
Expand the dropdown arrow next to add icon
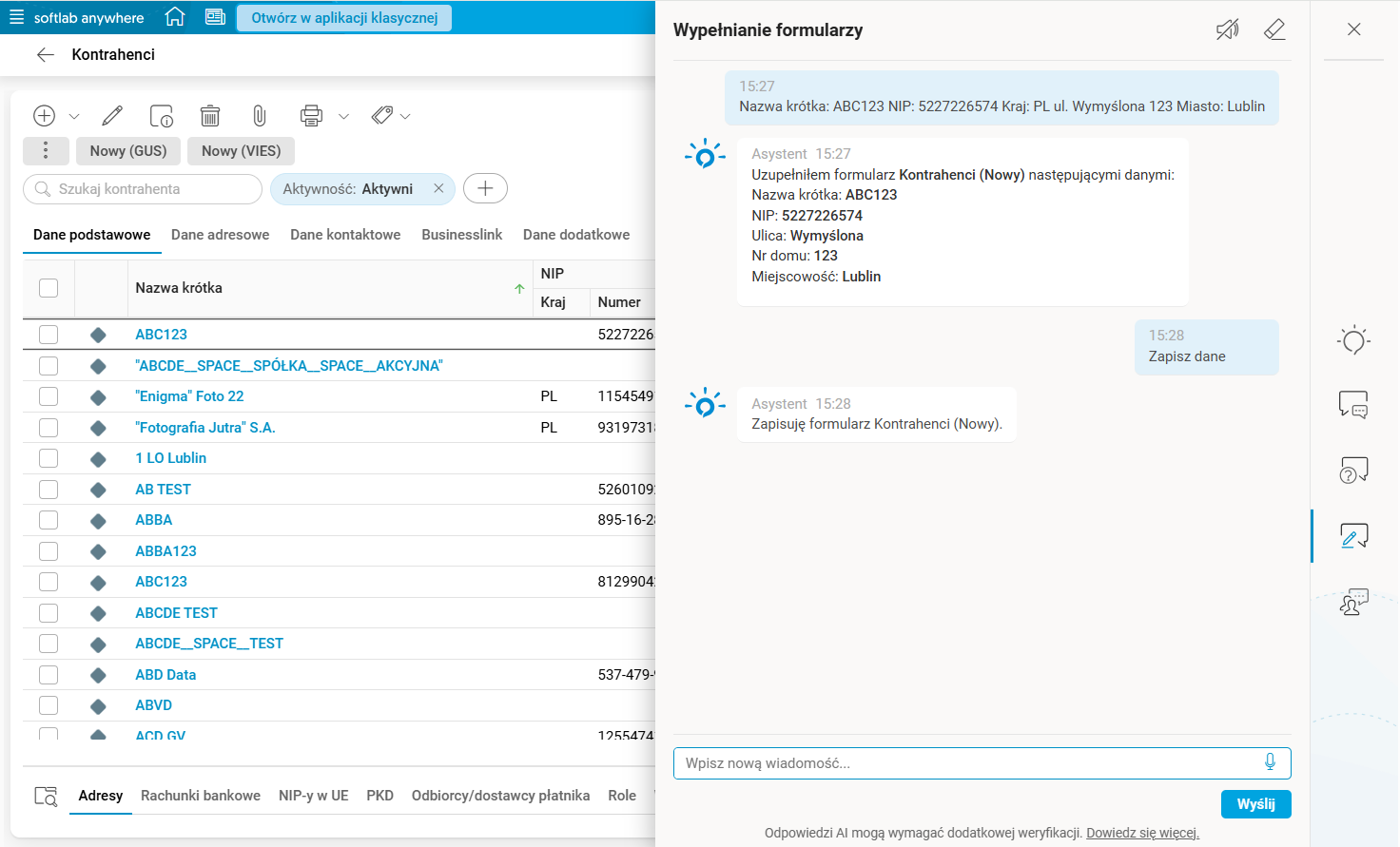[x=74, y=117]
